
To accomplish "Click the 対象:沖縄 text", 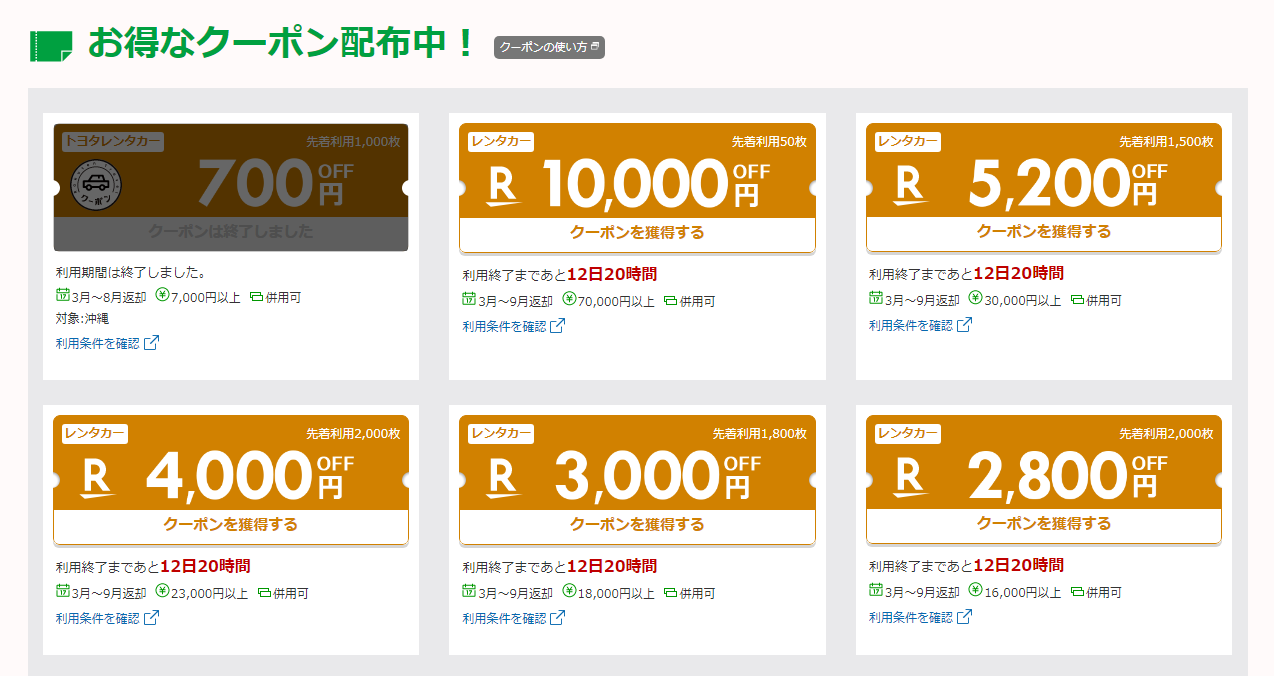I will pyautogui.click(x=82, y=319).
